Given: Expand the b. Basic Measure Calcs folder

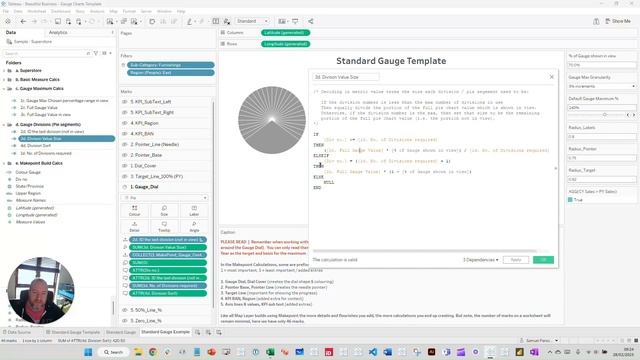Looking at the screenshot, I should (x=4, y=80).
